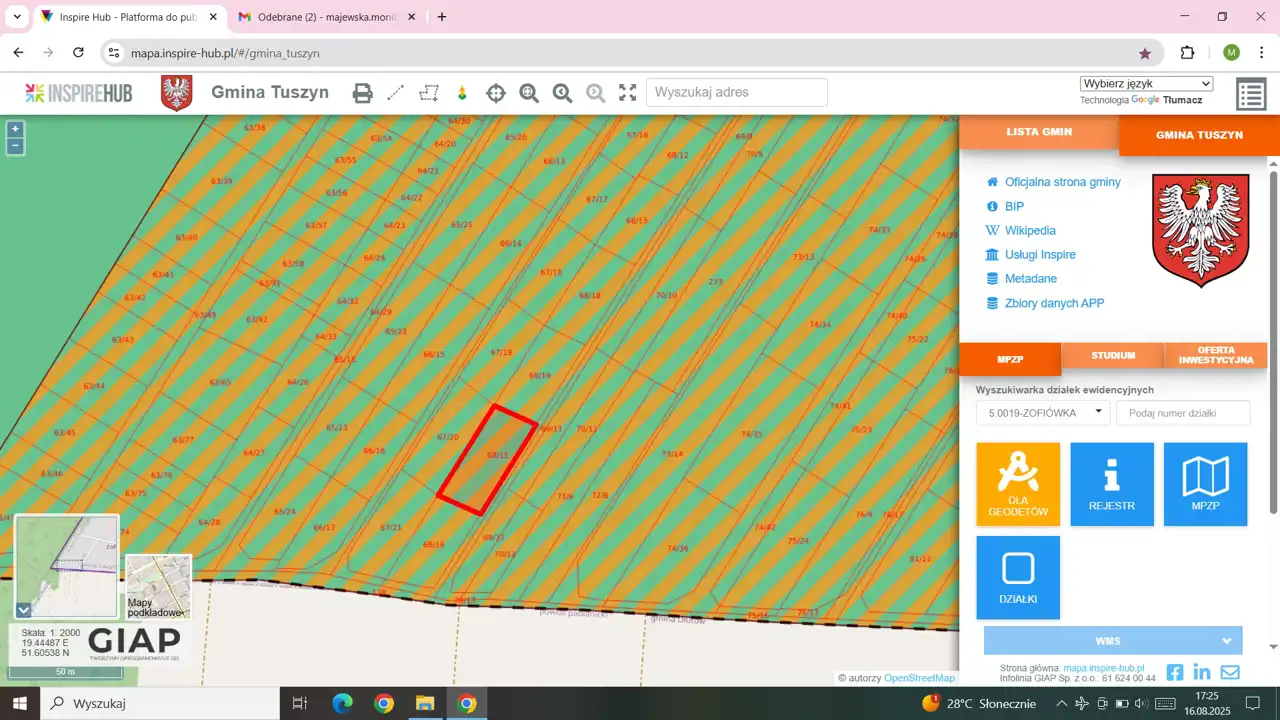The width and height of the screenshot is (1280, 720).
Task: Open Mapy podkładowe basemap thumbnail
Action: [x=158, y=587]
